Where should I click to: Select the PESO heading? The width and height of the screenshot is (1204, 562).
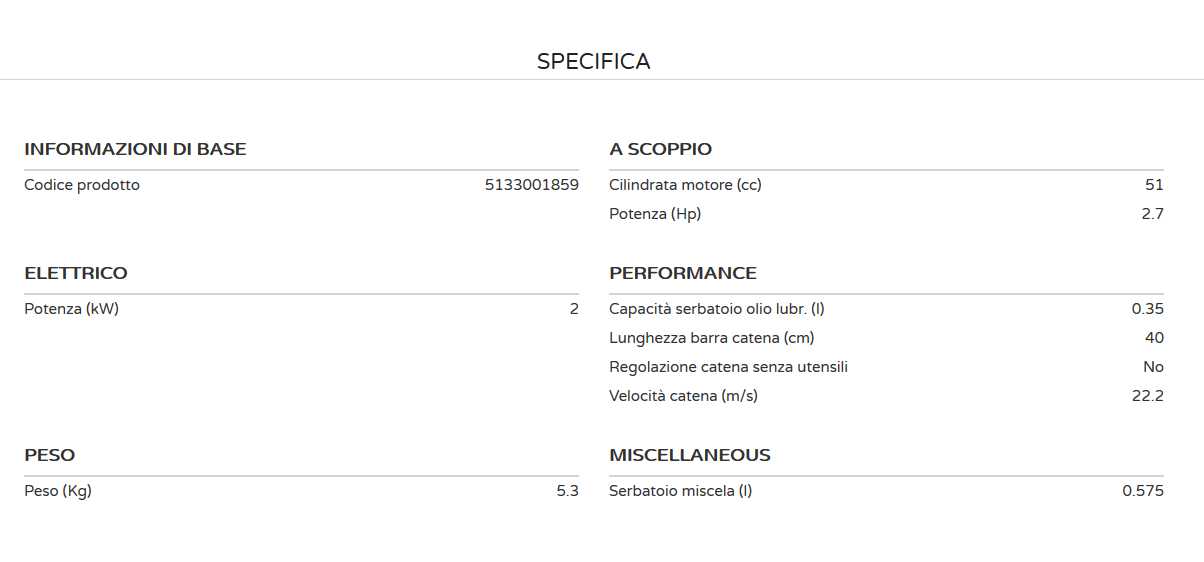[49, 455]
